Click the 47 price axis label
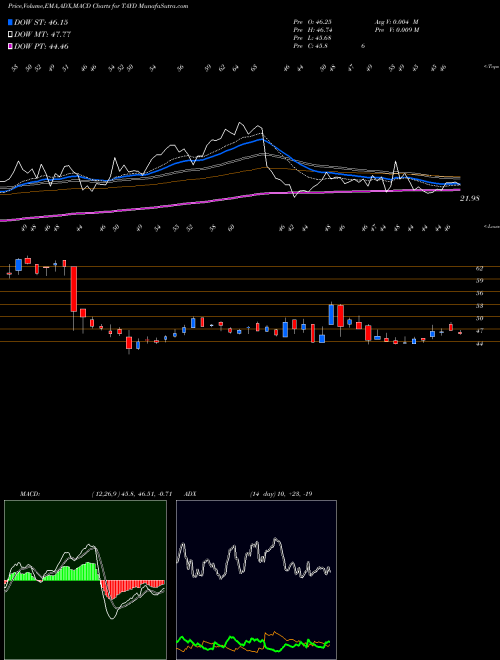 click(479, 331)
